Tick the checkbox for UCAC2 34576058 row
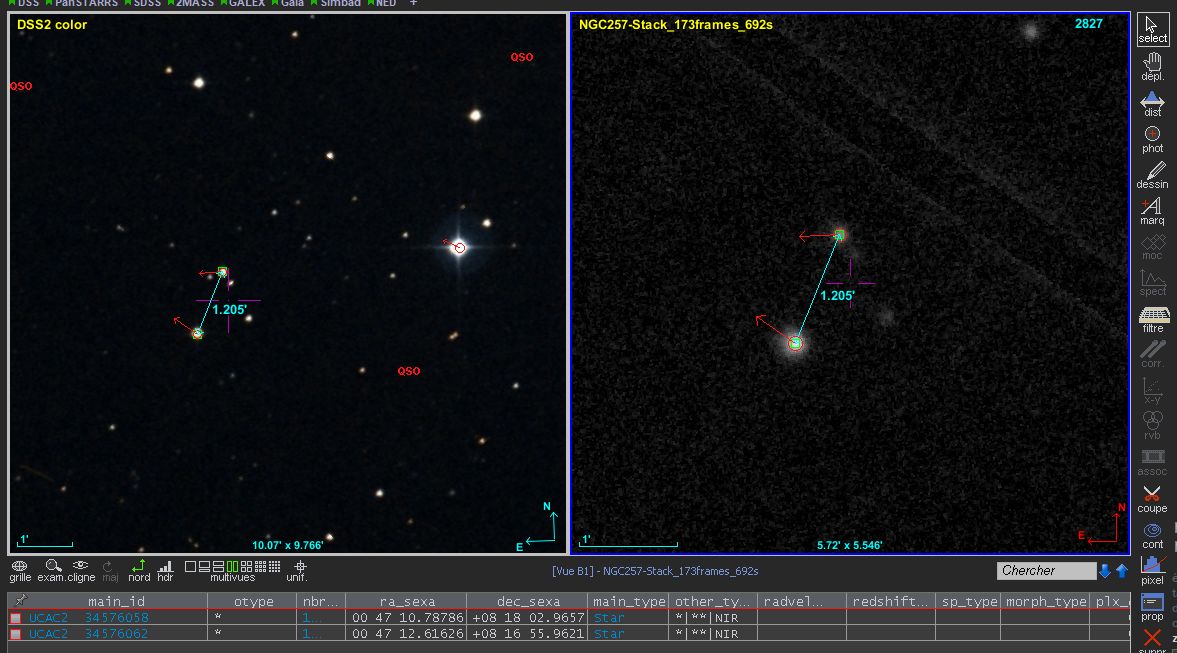1177x653 pixels. tap(15, 618)
